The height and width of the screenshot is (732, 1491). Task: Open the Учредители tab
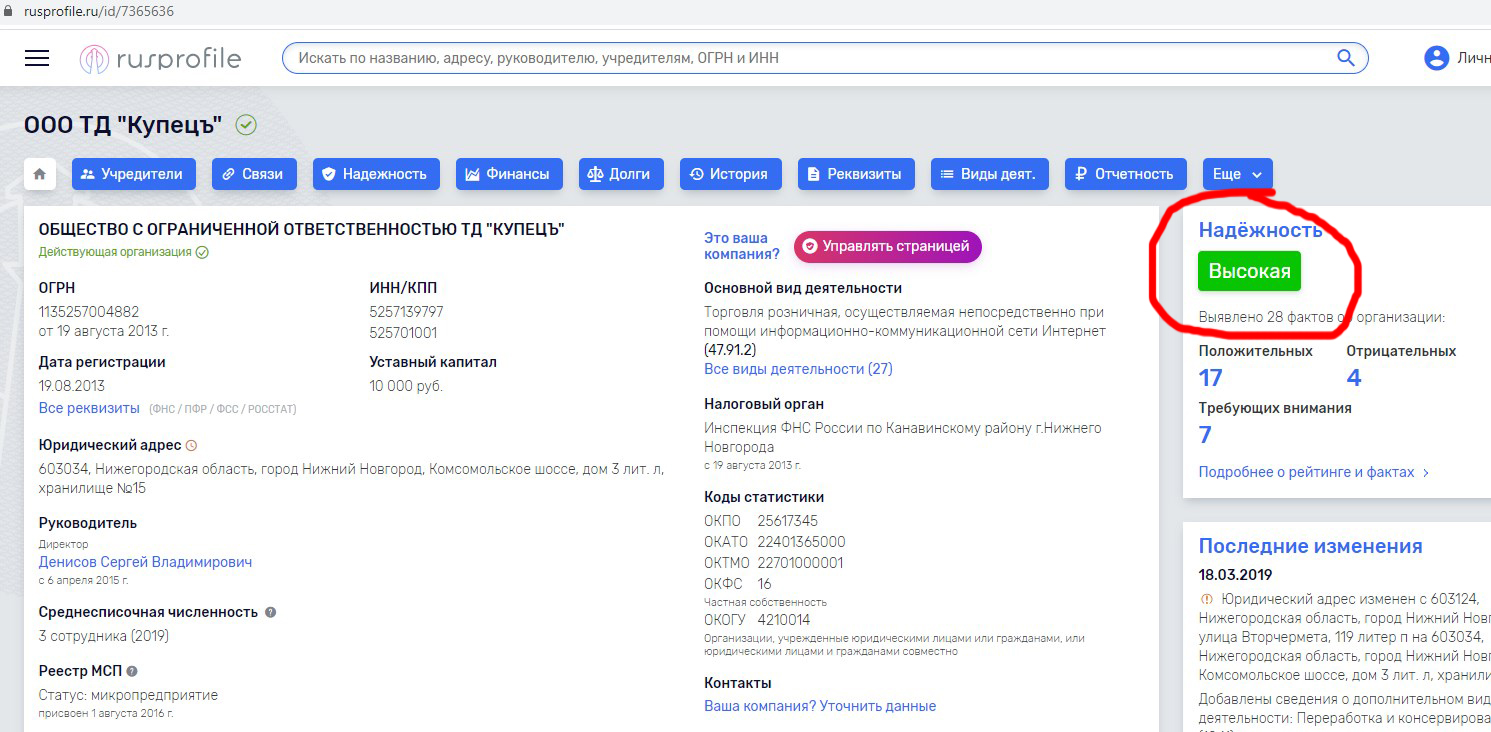coord(134,174)
